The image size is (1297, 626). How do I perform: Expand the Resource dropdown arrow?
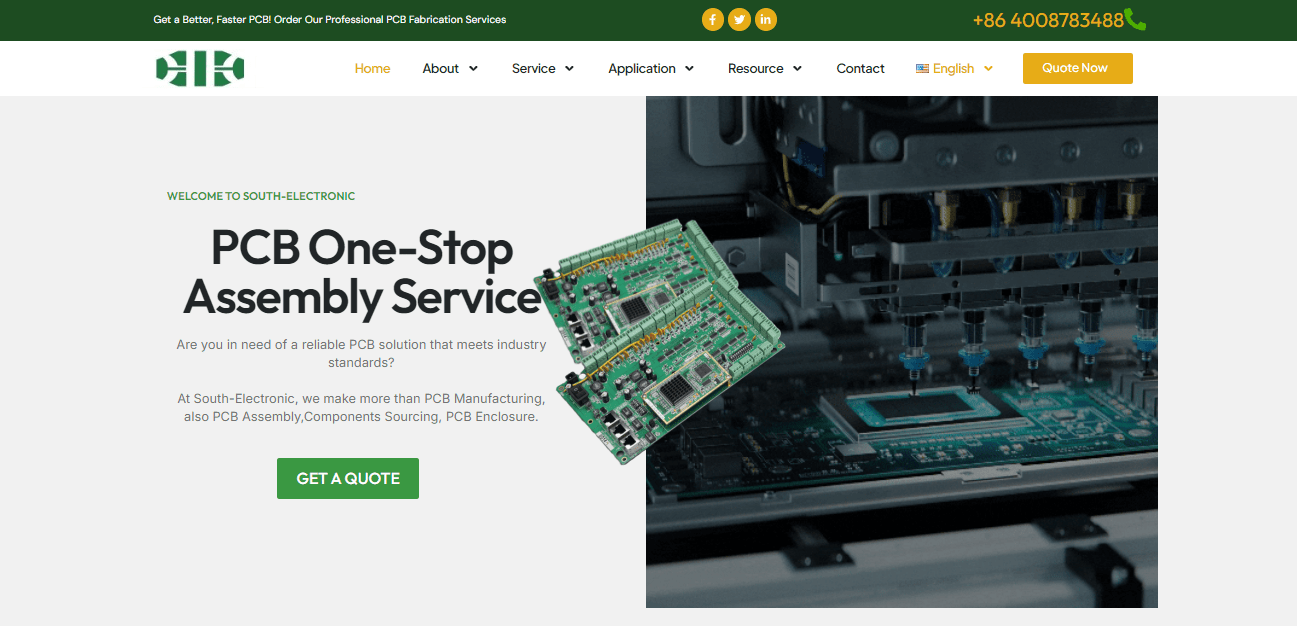tap(798, 69)
